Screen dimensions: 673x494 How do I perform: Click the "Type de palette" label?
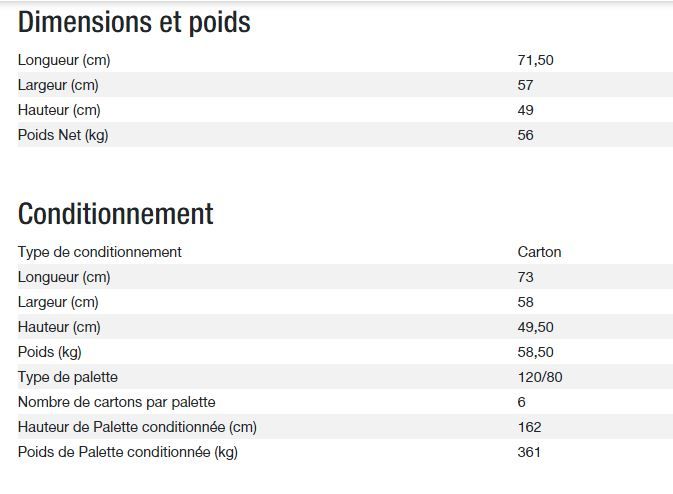[68, 377]
